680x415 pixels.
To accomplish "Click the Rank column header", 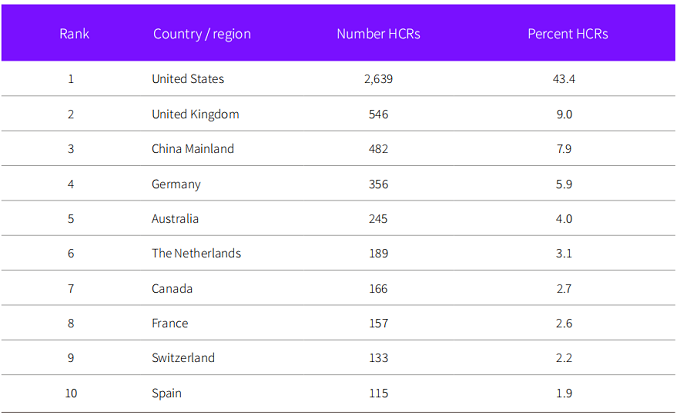I will coord(74,34).
